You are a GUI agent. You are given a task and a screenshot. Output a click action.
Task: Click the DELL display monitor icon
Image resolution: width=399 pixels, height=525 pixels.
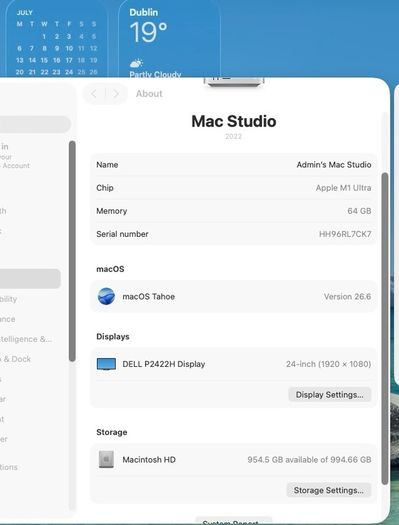click(106, 364)
